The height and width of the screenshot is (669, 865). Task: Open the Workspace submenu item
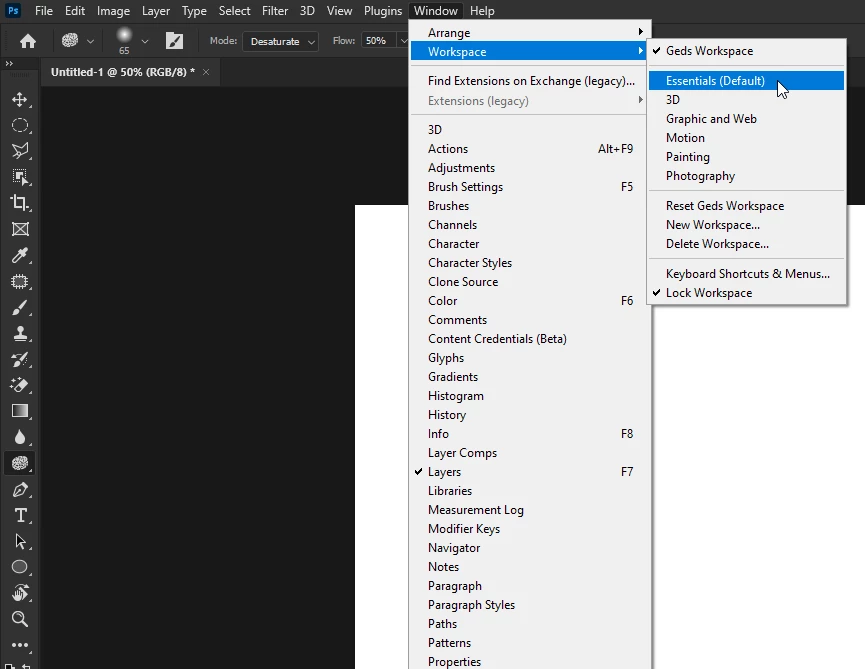[528, 51]
